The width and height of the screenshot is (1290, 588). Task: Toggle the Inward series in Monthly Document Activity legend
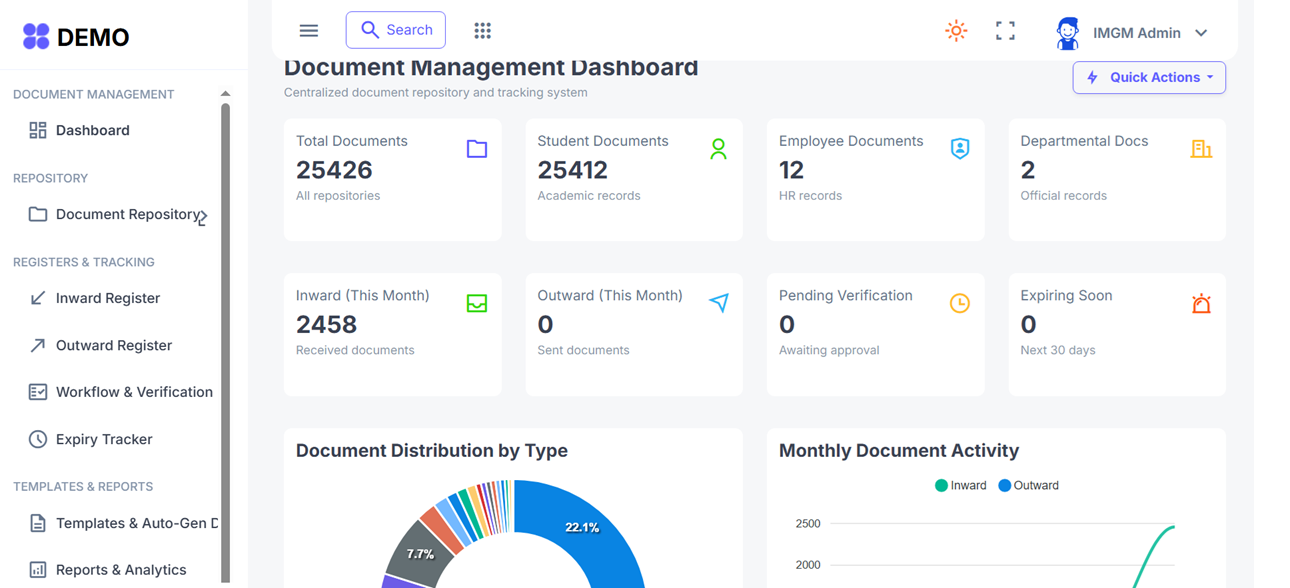click(960, 485)
